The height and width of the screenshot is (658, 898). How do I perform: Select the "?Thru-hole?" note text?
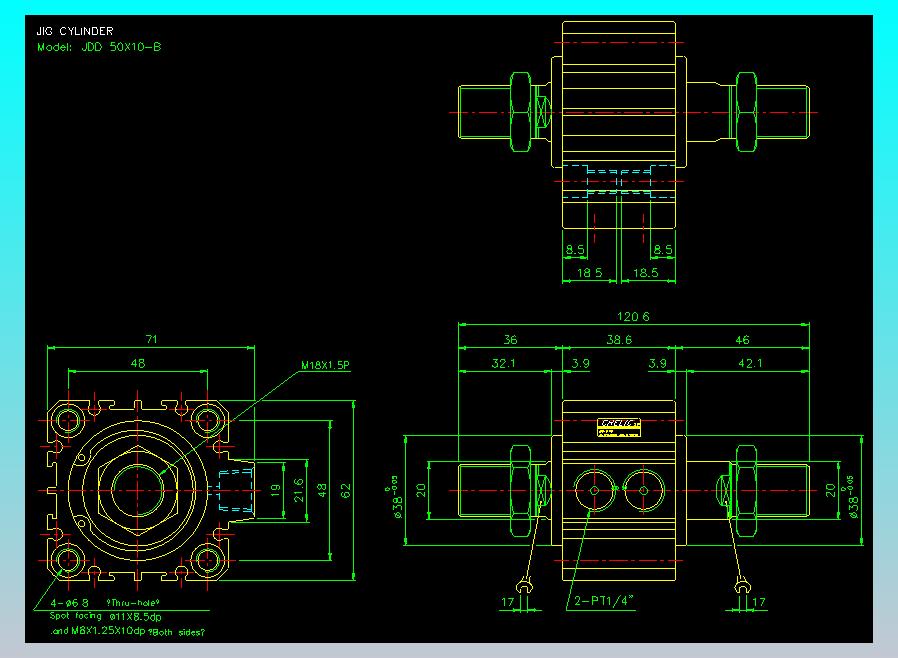click(132, 602)
